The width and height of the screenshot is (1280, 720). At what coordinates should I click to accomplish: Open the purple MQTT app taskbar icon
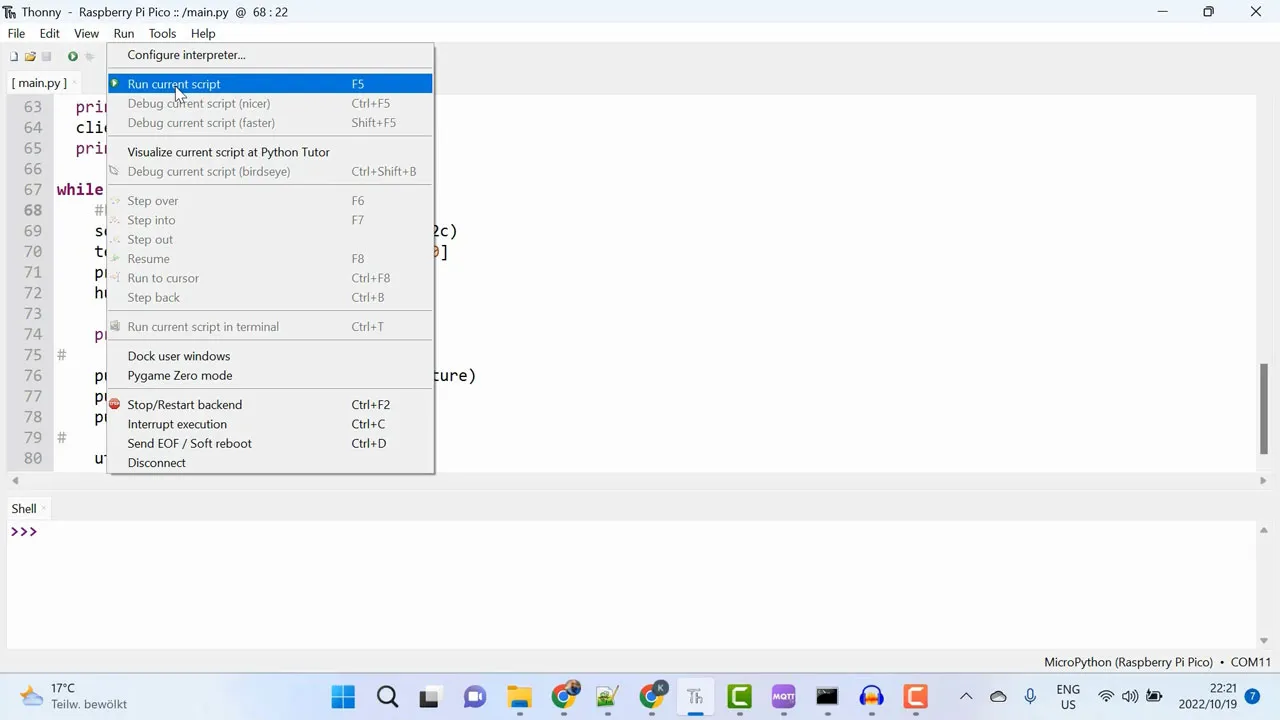[783, 697]
